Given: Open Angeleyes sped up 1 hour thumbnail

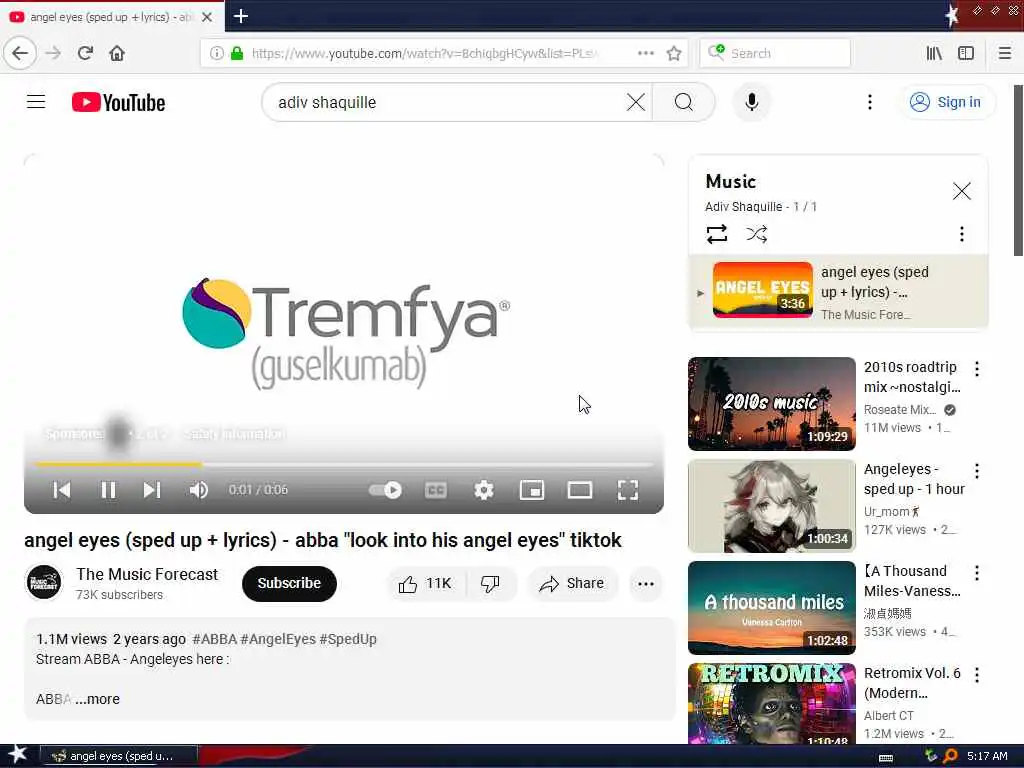Looking at the screenshot, I should point(772,505).
